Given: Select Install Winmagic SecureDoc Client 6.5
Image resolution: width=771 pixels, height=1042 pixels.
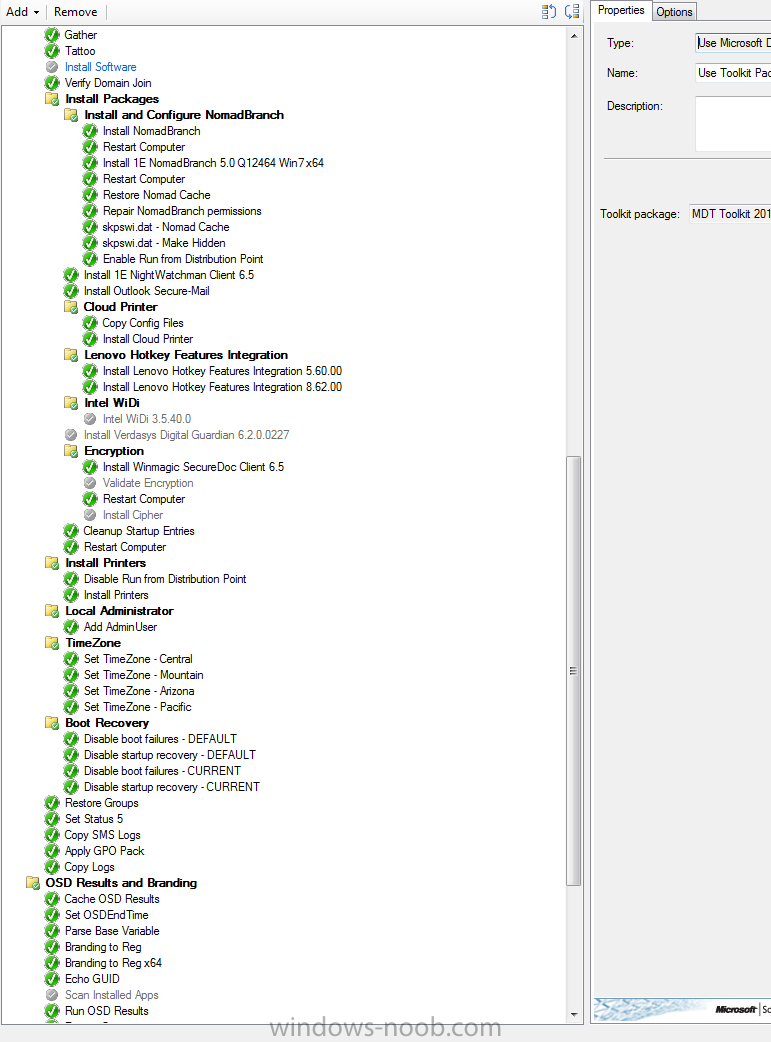Looking at the screenshot, I should tap(193, 467).
